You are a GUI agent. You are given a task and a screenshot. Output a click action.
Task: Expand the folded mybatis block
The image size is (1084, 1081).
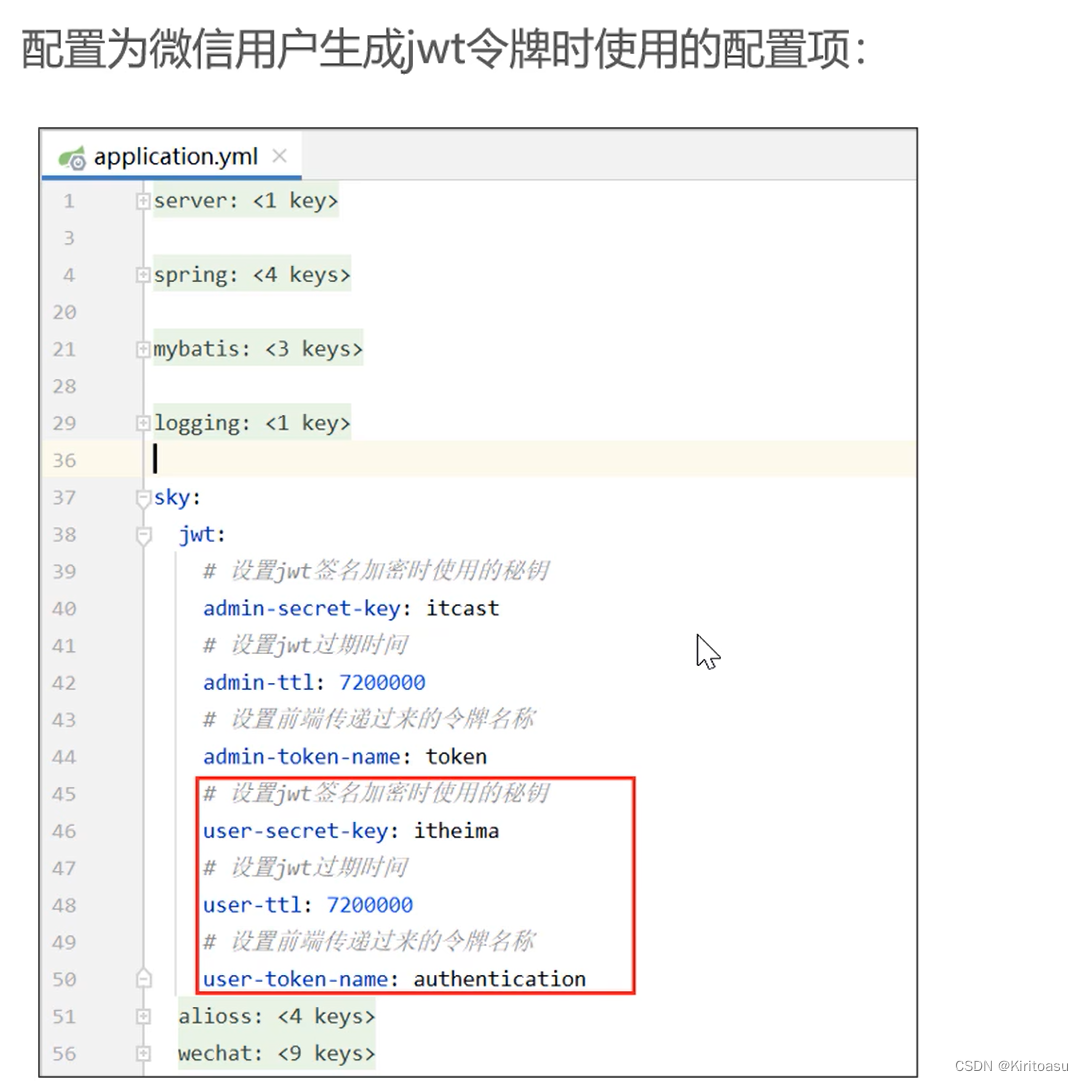coord(142,349)
